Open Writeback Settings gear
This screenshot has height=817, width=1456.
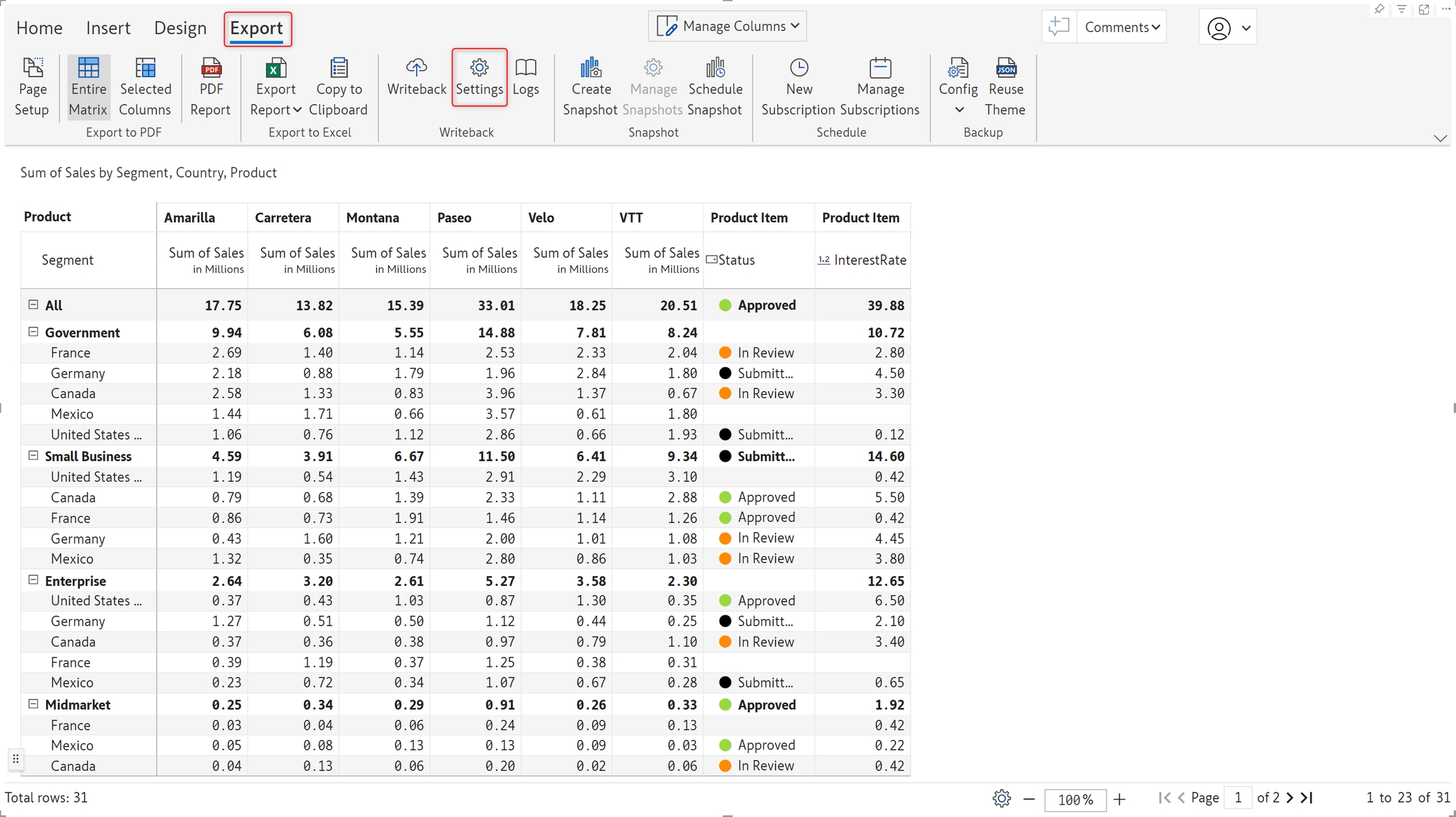pyautogui.click(x=479, y=68)
